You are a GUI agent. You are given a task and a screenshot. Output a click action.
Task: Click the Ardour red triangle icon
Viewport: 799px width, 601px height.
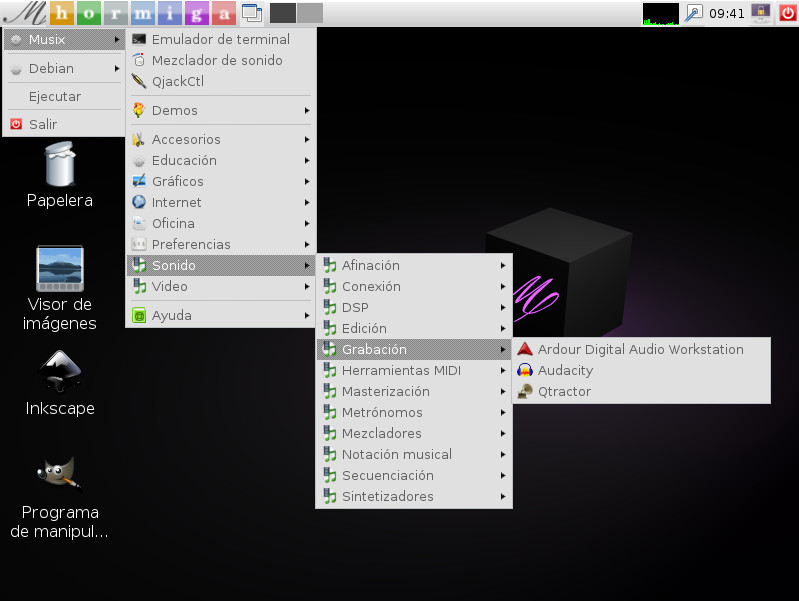tap(524, 349)
